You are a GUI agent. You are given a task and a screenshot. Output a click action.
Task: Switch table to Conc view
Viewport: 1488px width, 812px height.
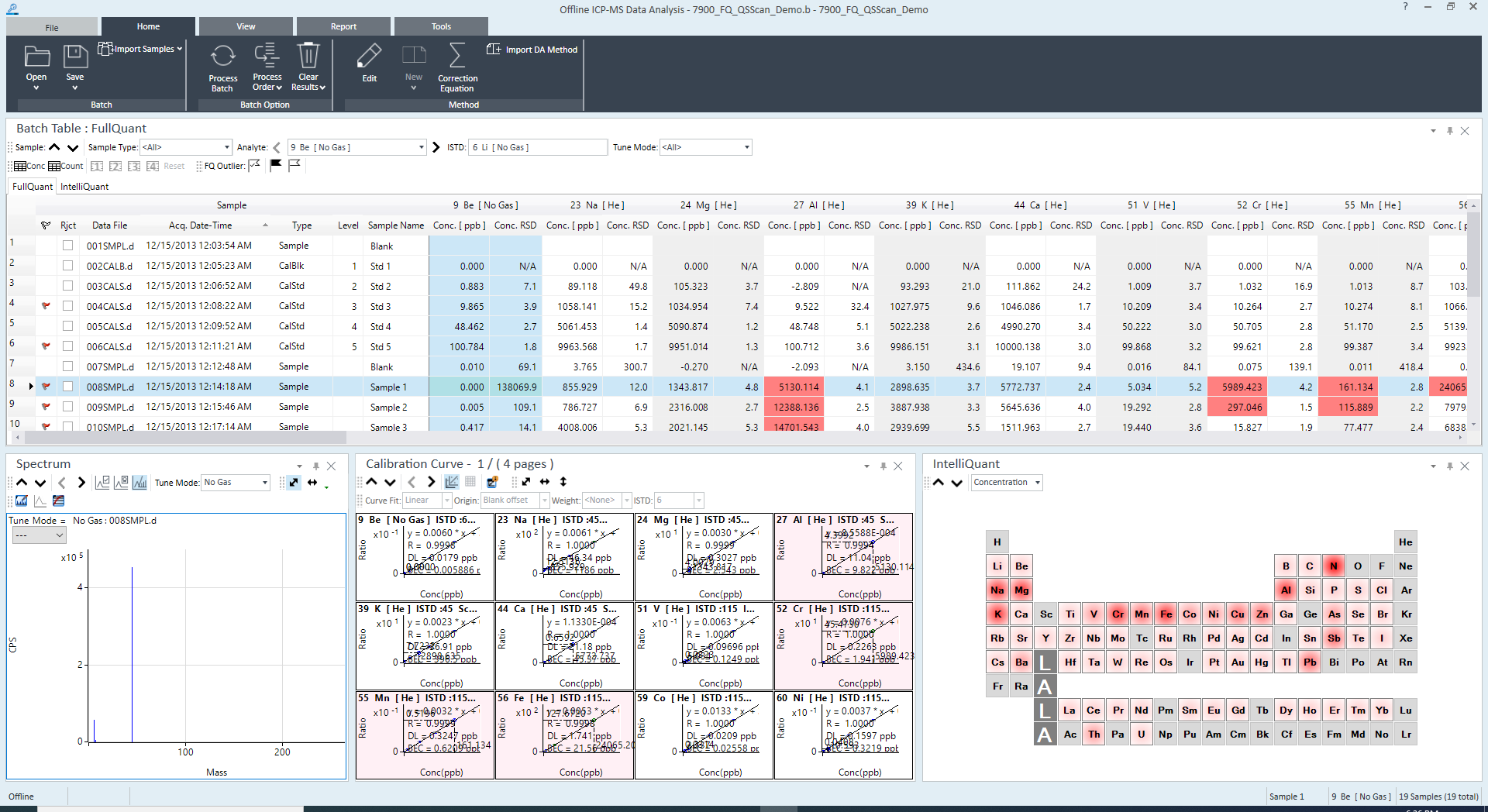(x=29, y=166)
